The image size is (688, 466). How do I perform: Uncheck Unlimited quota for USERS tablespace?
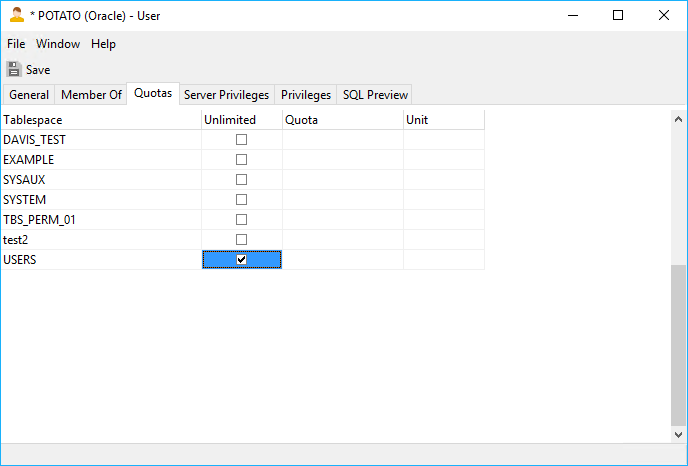point(241,260)
